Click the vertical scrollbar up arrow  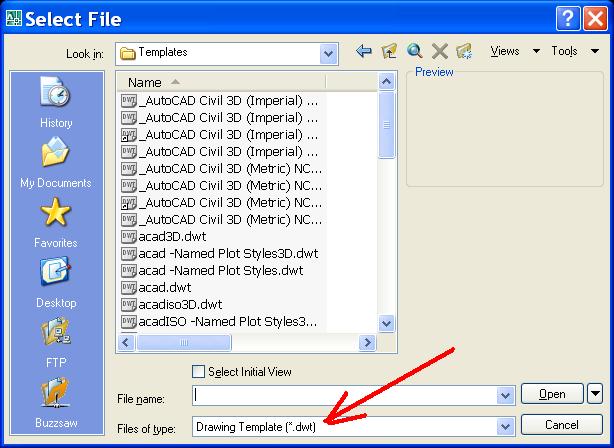pyautogui.click(x=386, y=81)
